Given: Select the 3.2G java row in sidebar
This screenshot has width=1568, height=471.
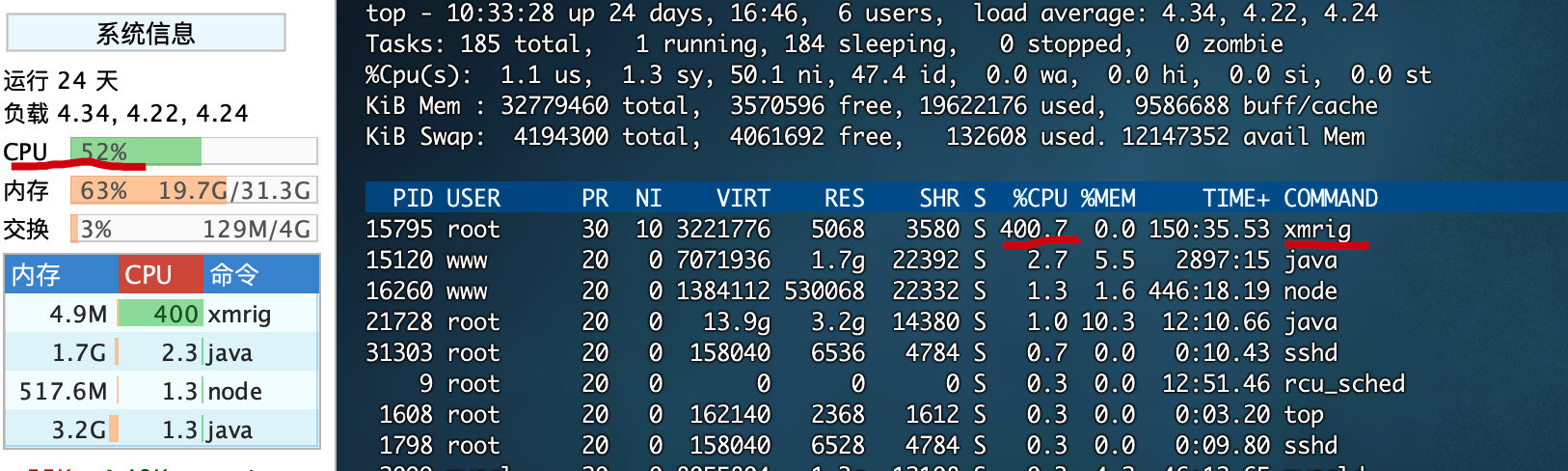Looking at the screenshot, I should click(x=161, y=429).
